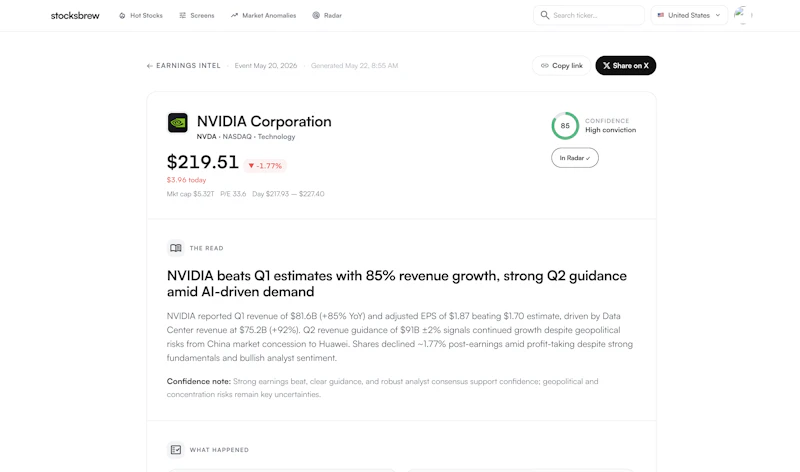Click WHAT HAPPENED section label

[219, 450]
